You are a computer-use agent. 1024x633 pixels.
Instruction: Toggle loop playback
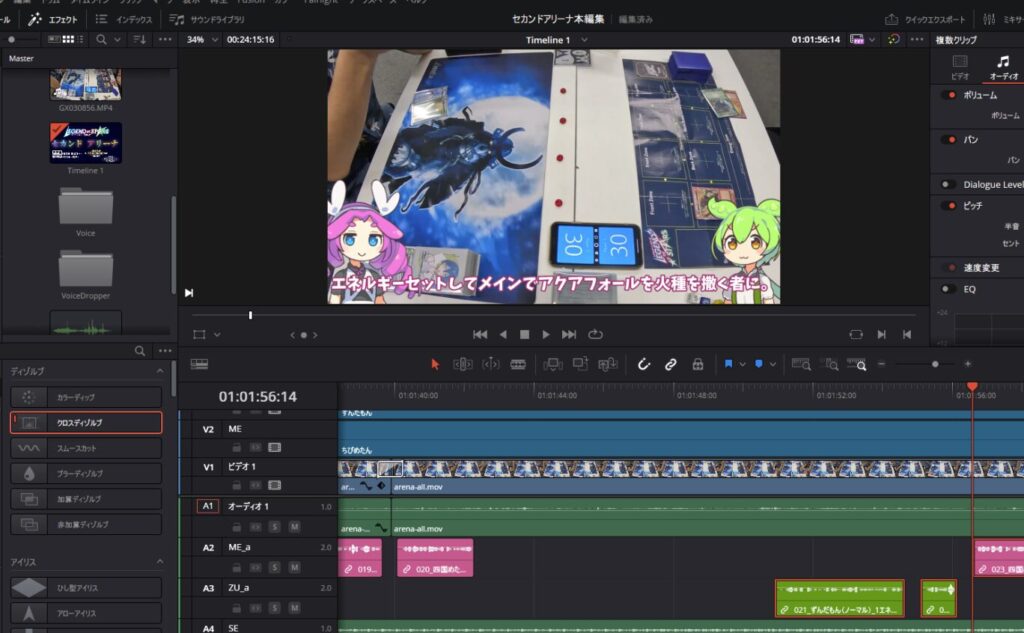tap(595, 334)
